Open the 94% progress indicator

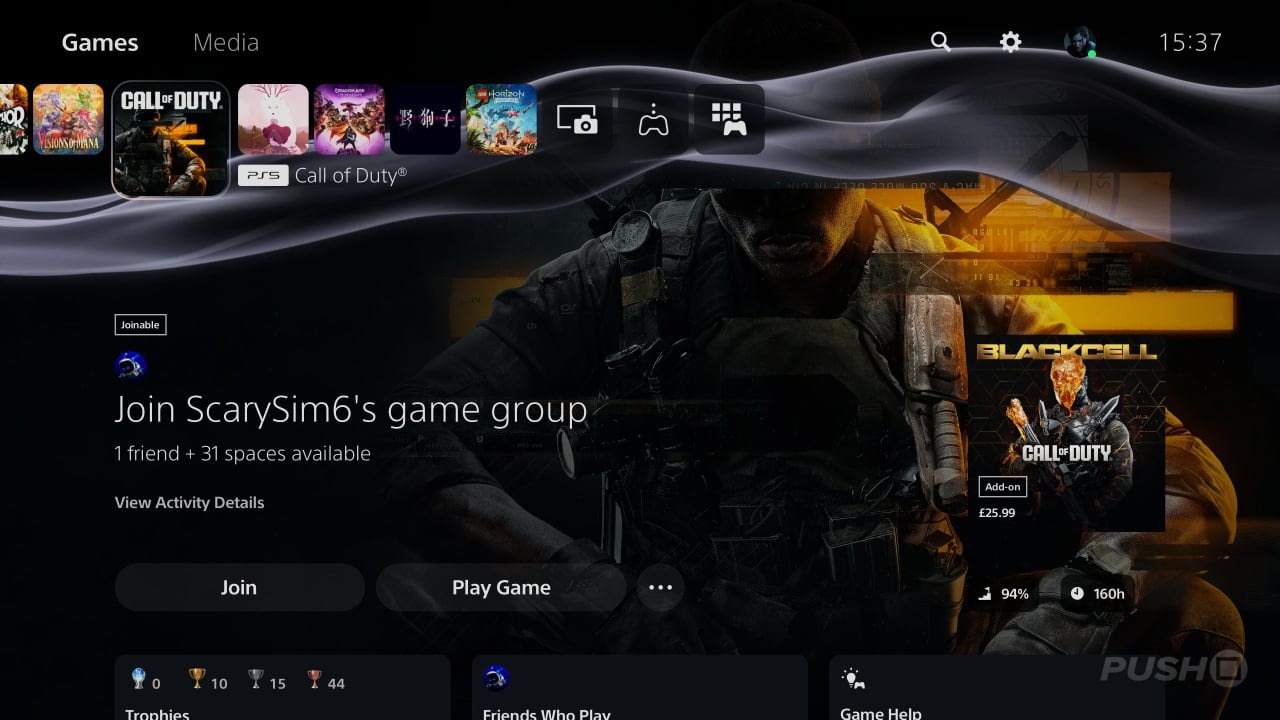point(1004,593)
